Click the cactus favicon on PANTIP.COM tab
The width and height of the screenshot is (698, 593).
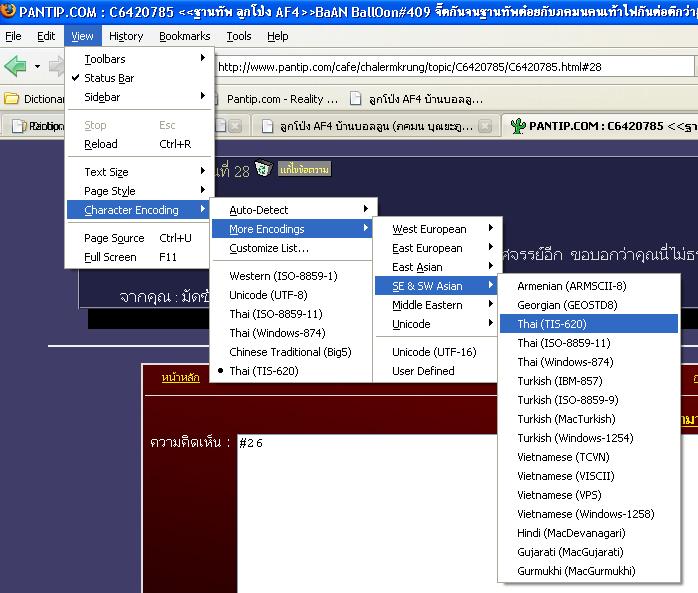518,126
